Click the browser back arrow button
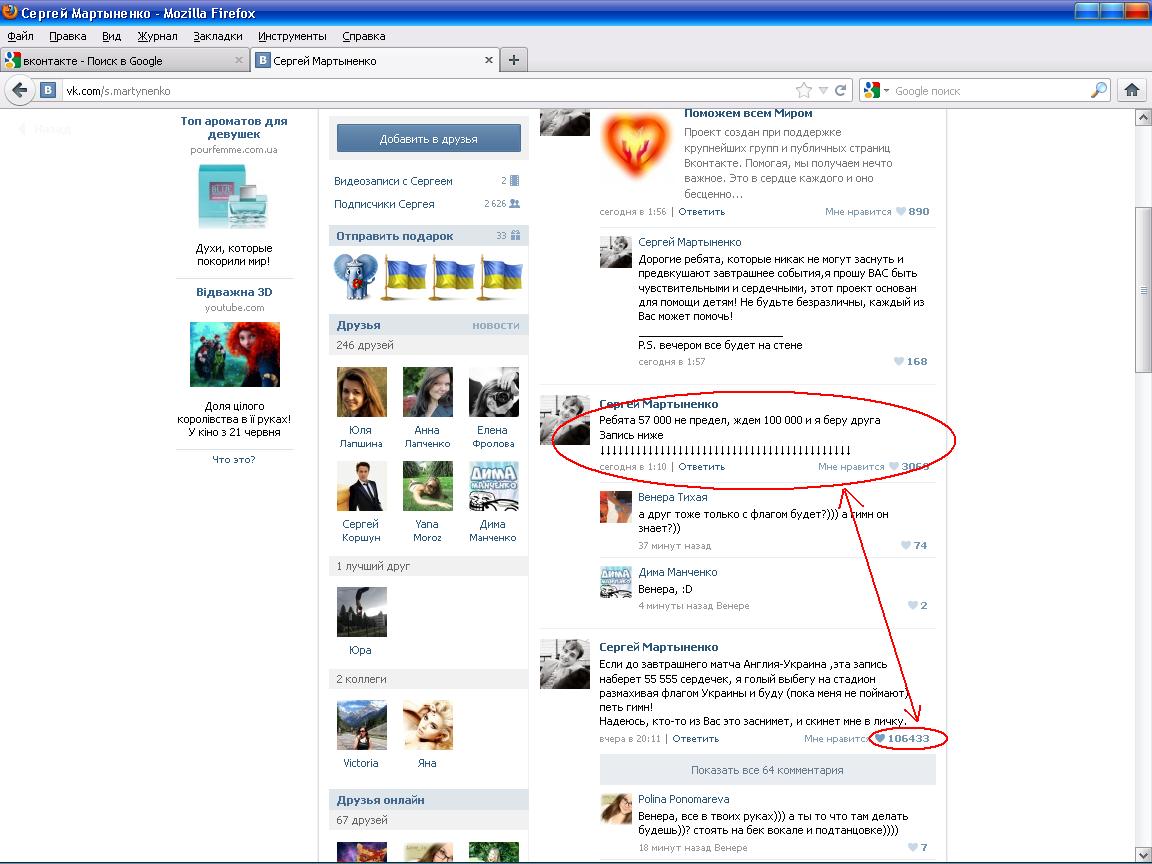Viewport: 1152px width, 864px height. pyautogui.click(x=19, y=90)
